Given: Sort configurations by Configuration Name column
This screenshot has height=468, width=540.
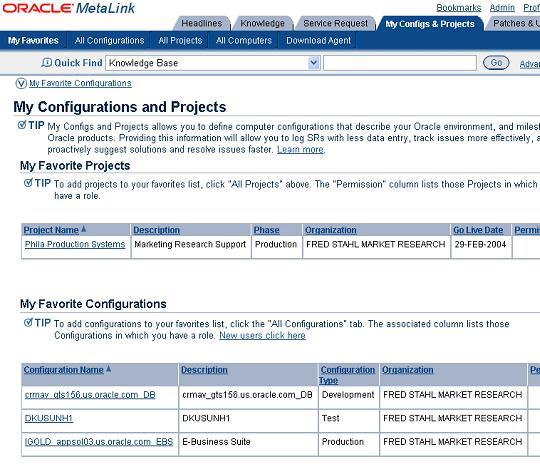Looking at the screenshot, I should [63, 370].
